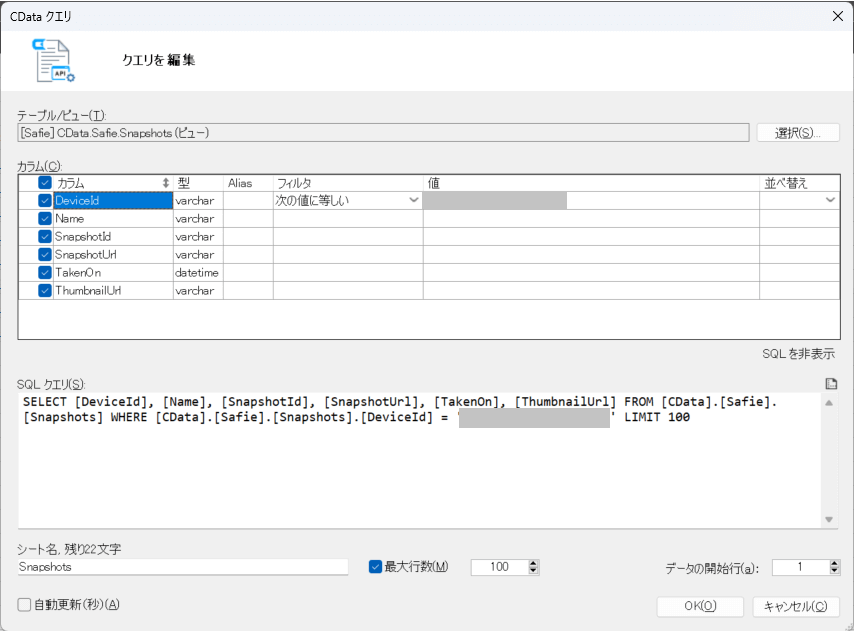
Task: Uncheck the SnapshotId column checkbox
Action: point(45,236)
